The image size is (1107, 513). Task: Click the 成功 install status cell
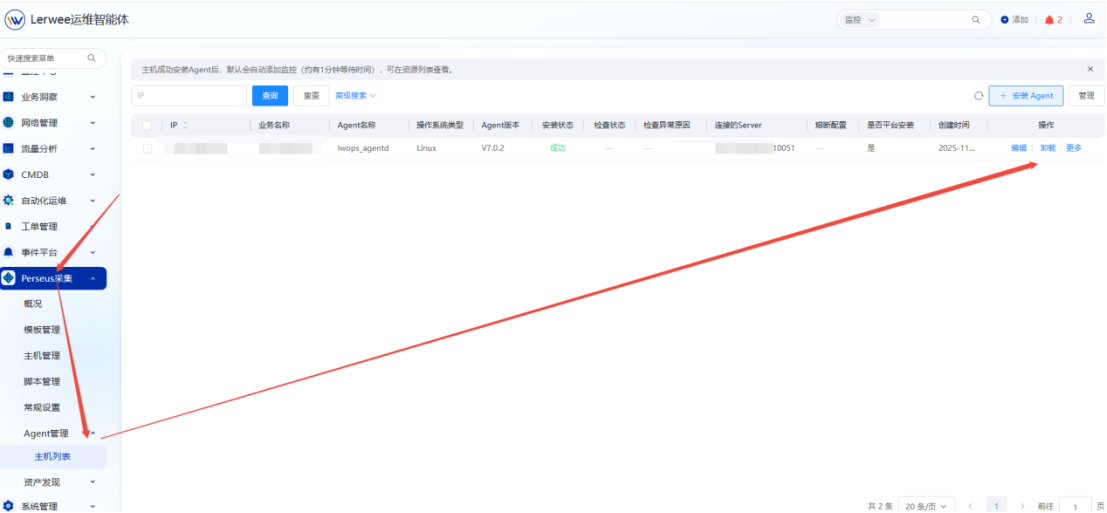point(558,148)
